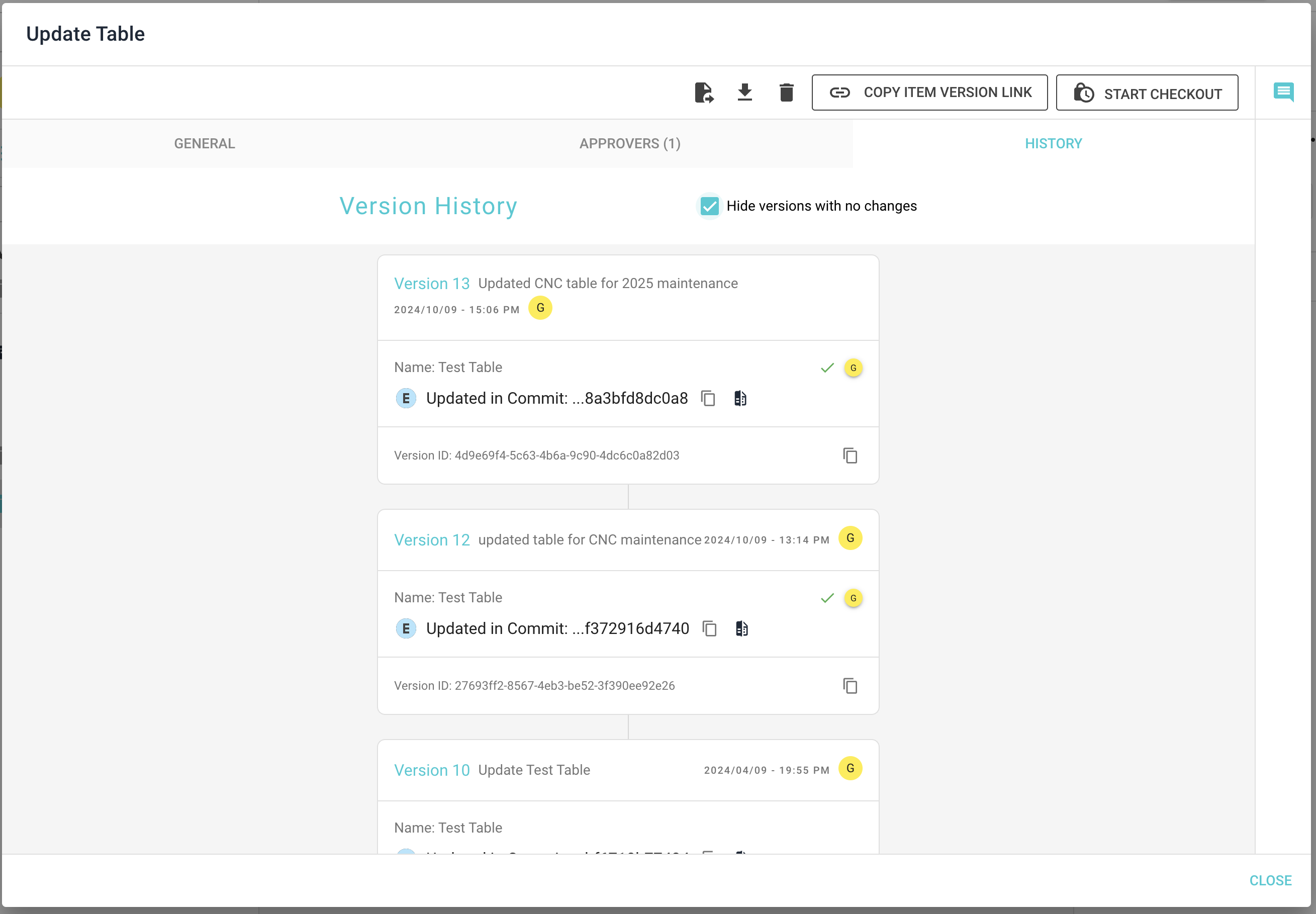1316x914 pixels.
Task: Copy Version 13 version ID
Action: click(x=850, y=456)
